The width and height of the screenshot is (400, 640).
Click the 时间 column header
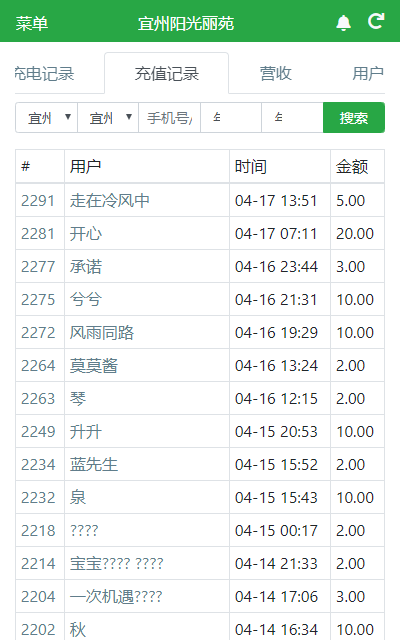(251, 167)
